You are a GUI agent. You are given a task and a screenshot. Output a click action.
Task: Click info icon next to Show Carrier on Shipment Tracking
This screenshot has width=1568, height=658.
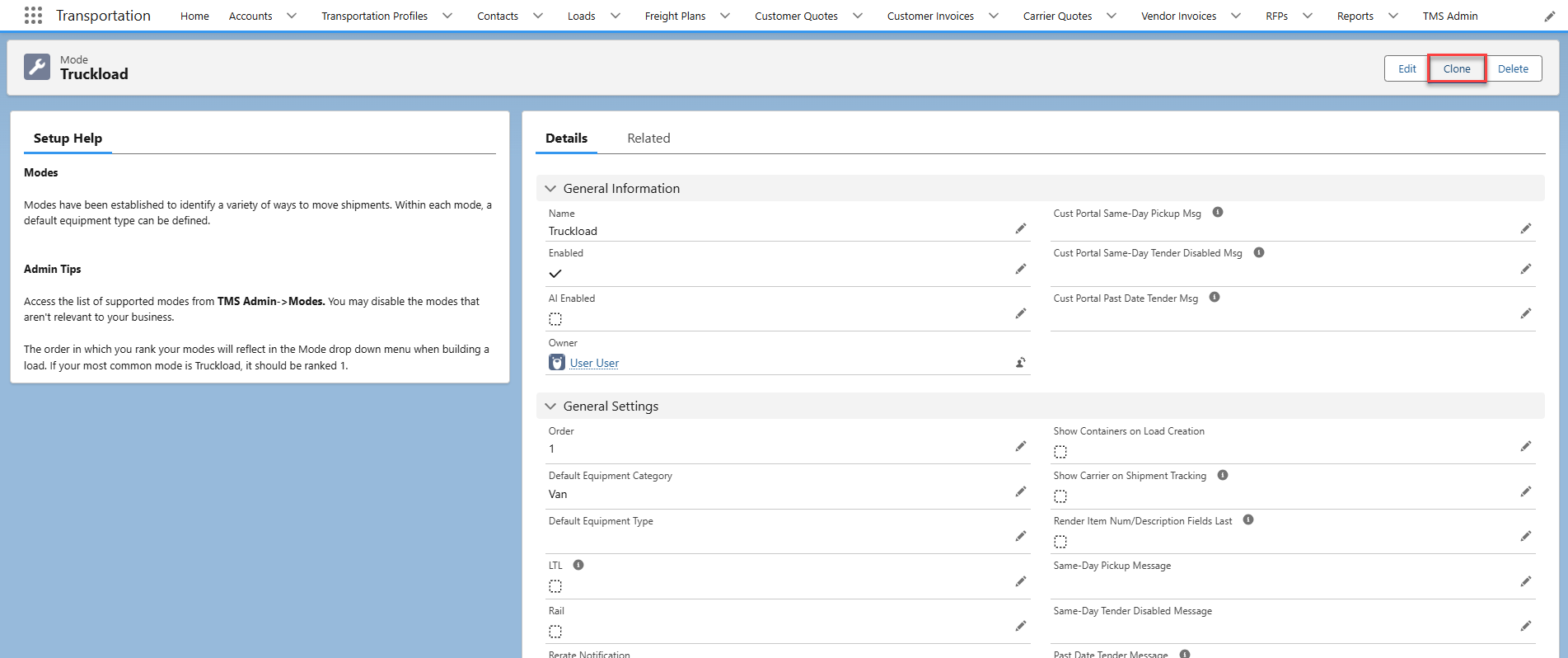1223,475
